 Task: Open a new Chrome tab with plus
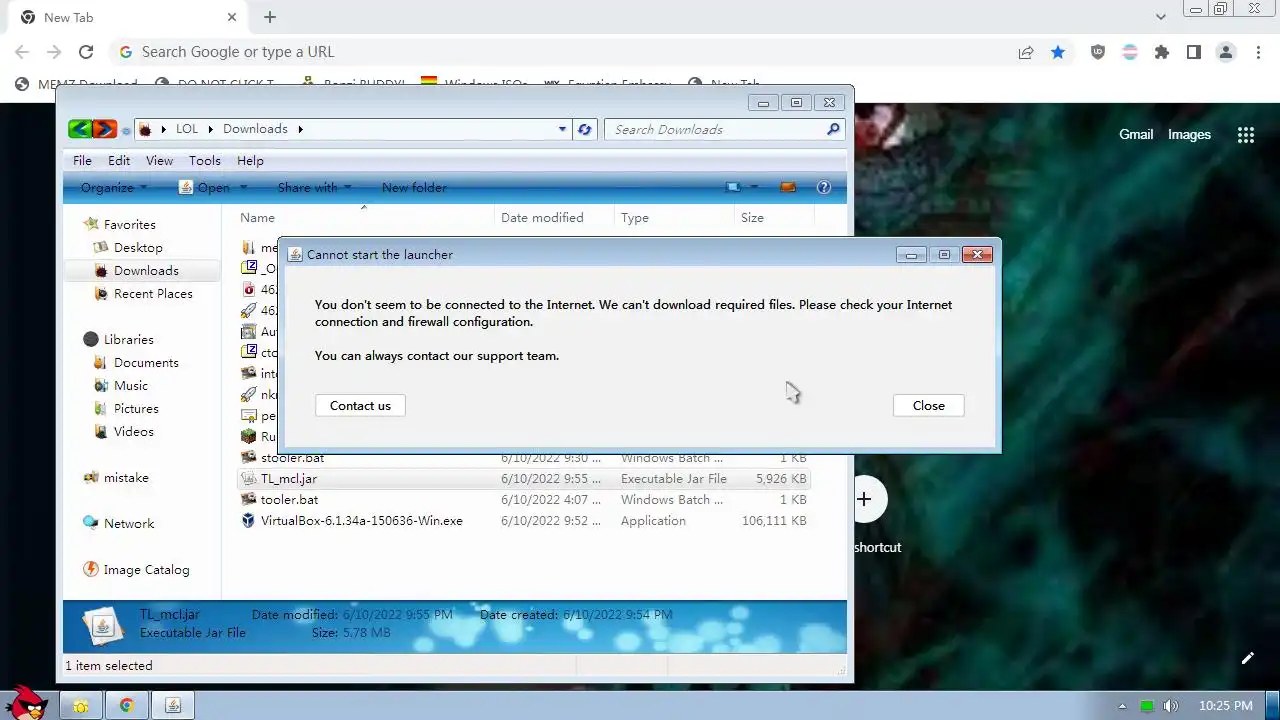coord(270,17)
